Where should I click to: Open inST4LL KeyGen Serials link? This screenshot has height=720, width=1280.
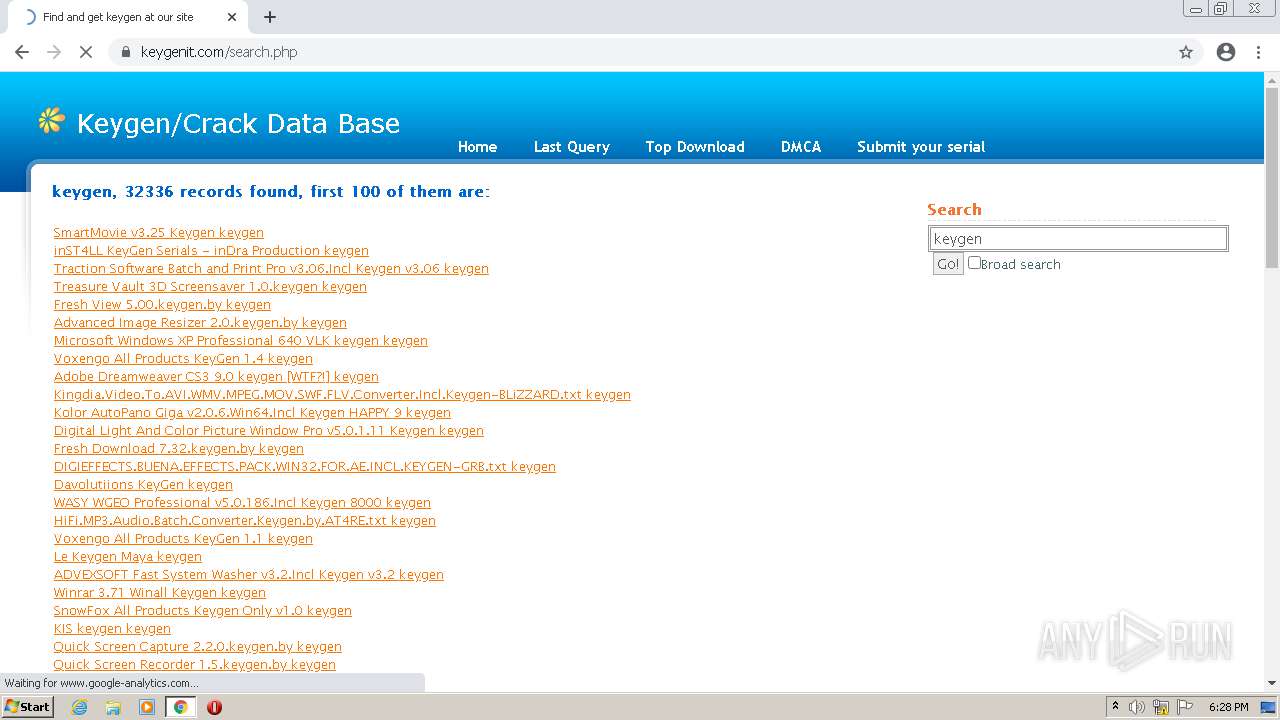[x=211, y=250]
